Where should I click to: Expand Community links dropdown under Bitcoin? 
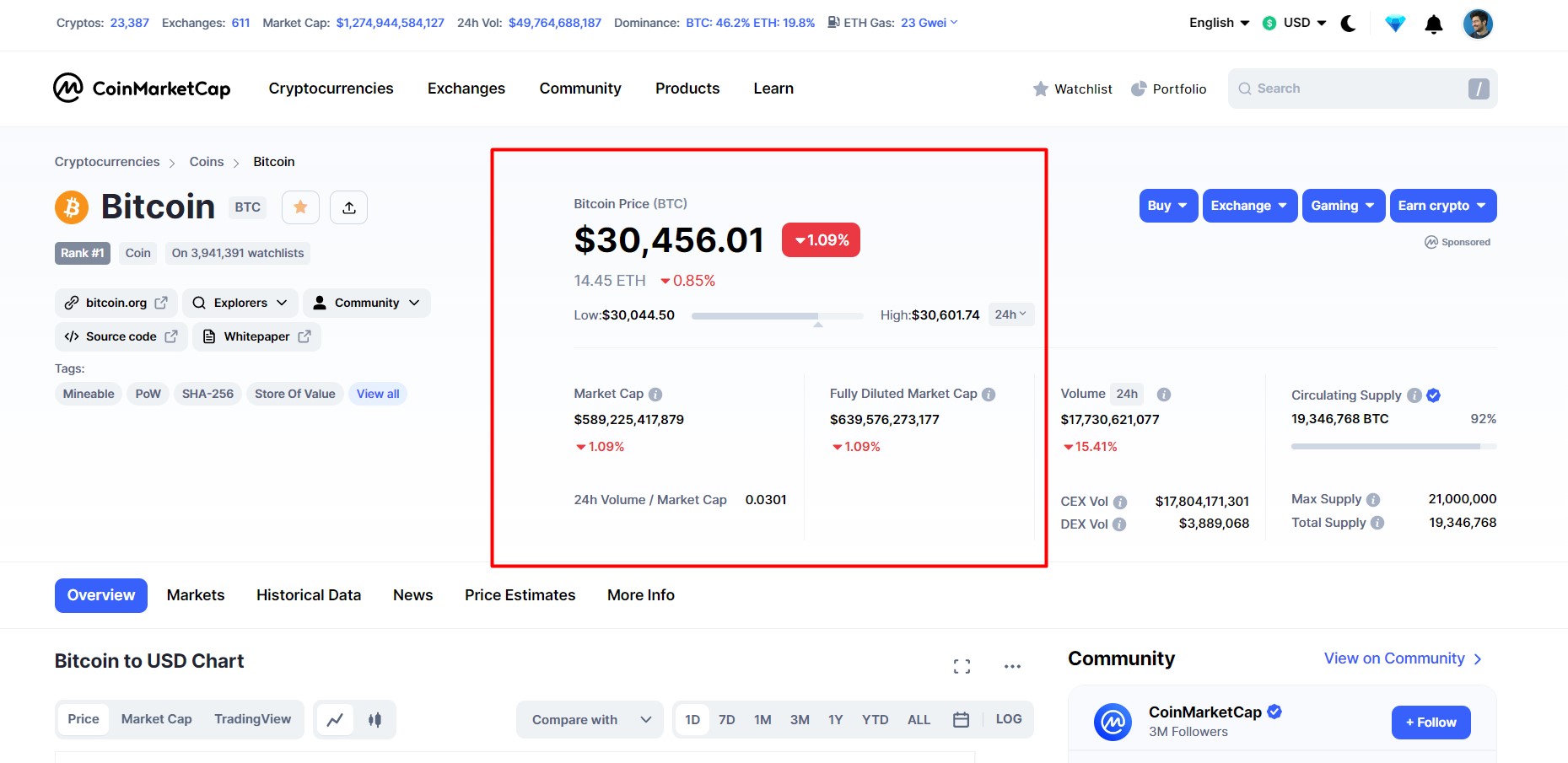pos(366,303)
